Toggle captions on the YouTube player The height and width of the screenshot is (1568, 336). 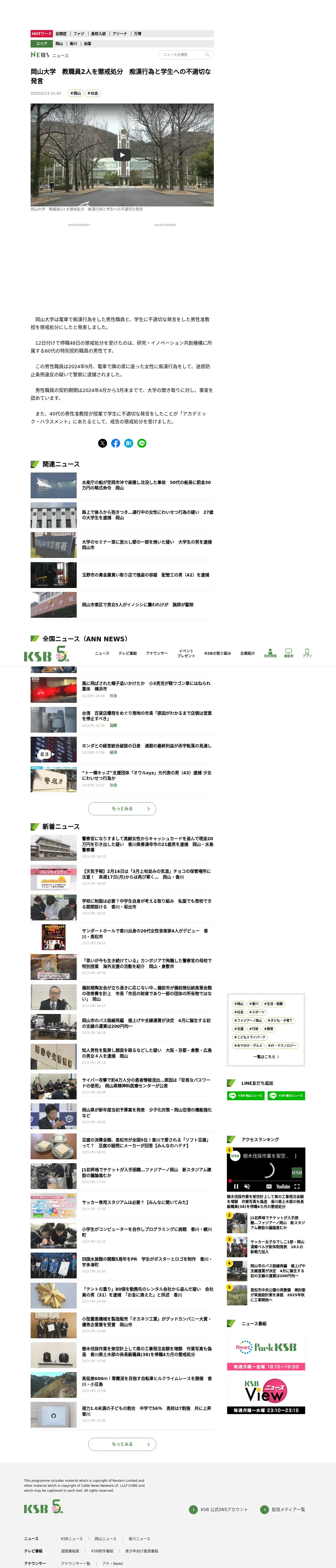(269, 1186)
